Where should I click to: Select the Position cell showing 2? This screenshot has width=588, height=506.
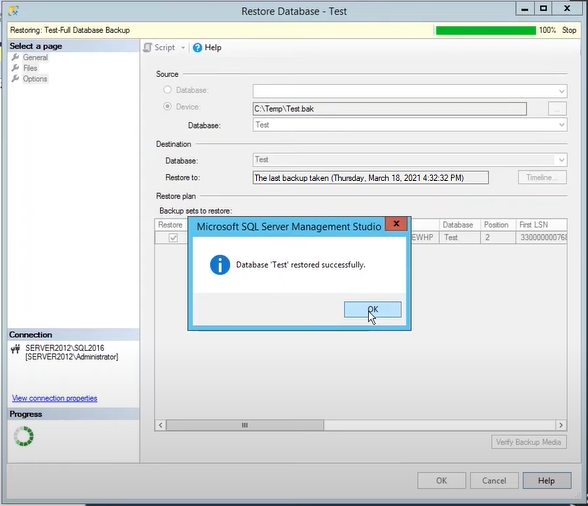click(x=498, y=237)
